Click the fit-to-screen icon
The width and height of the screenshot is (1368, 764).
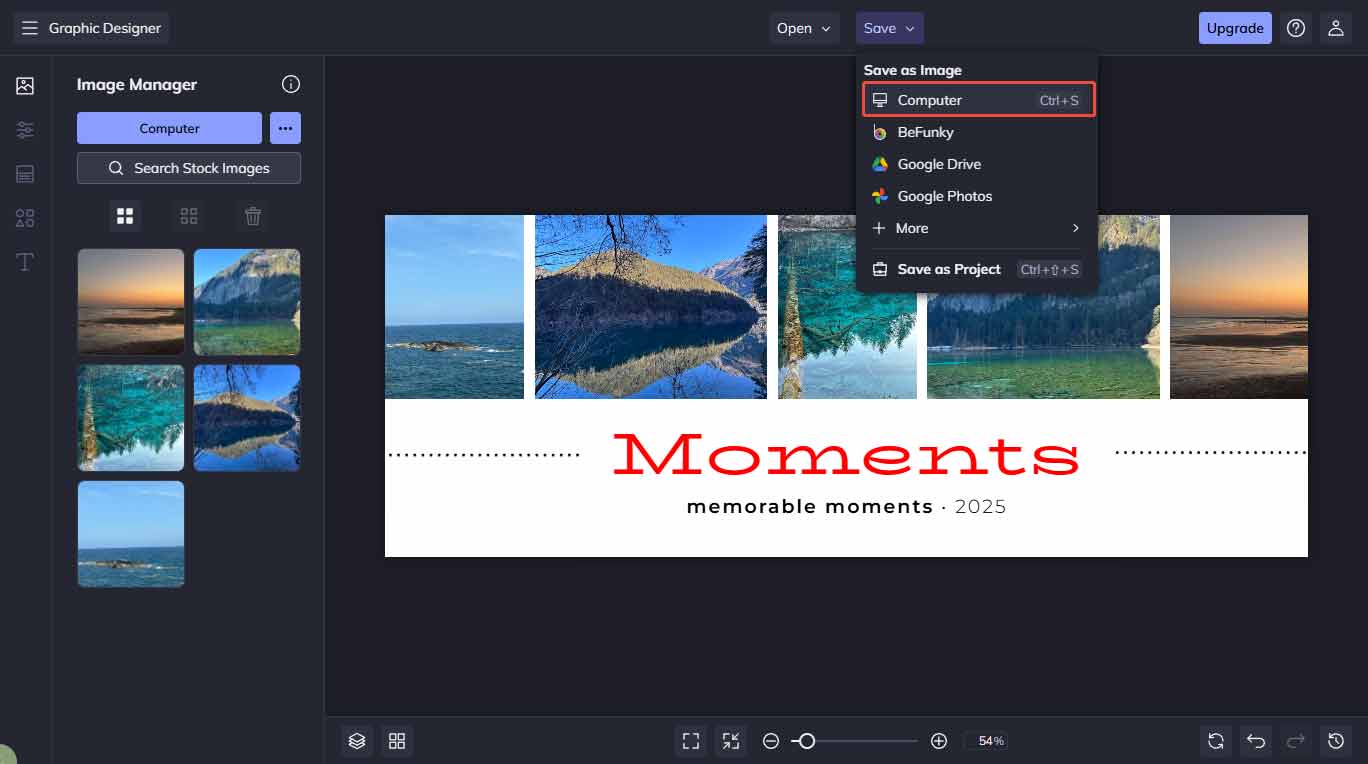click(x=691, y=741)
